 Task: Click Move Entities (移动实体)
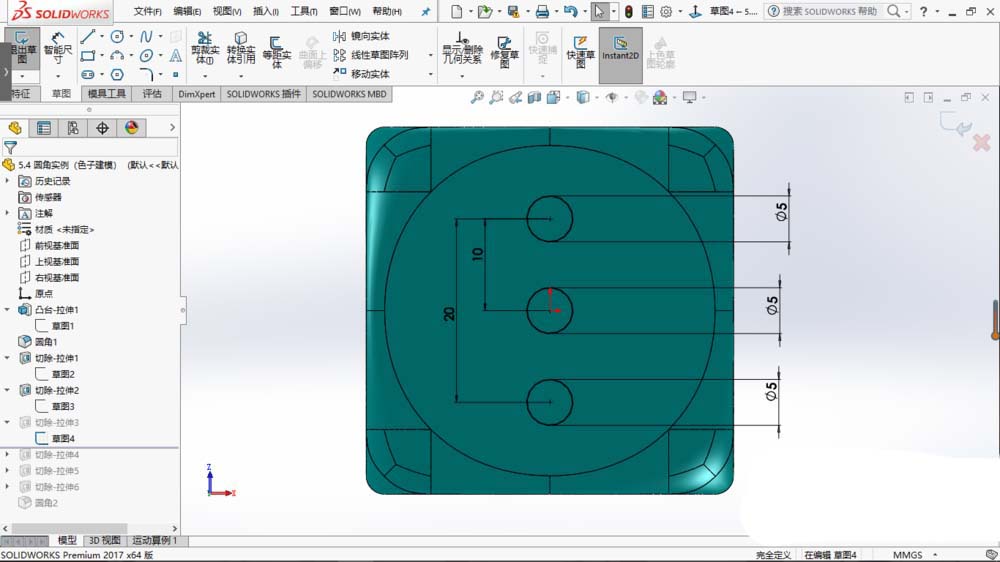pyautogui.click(x=362, y=74)
